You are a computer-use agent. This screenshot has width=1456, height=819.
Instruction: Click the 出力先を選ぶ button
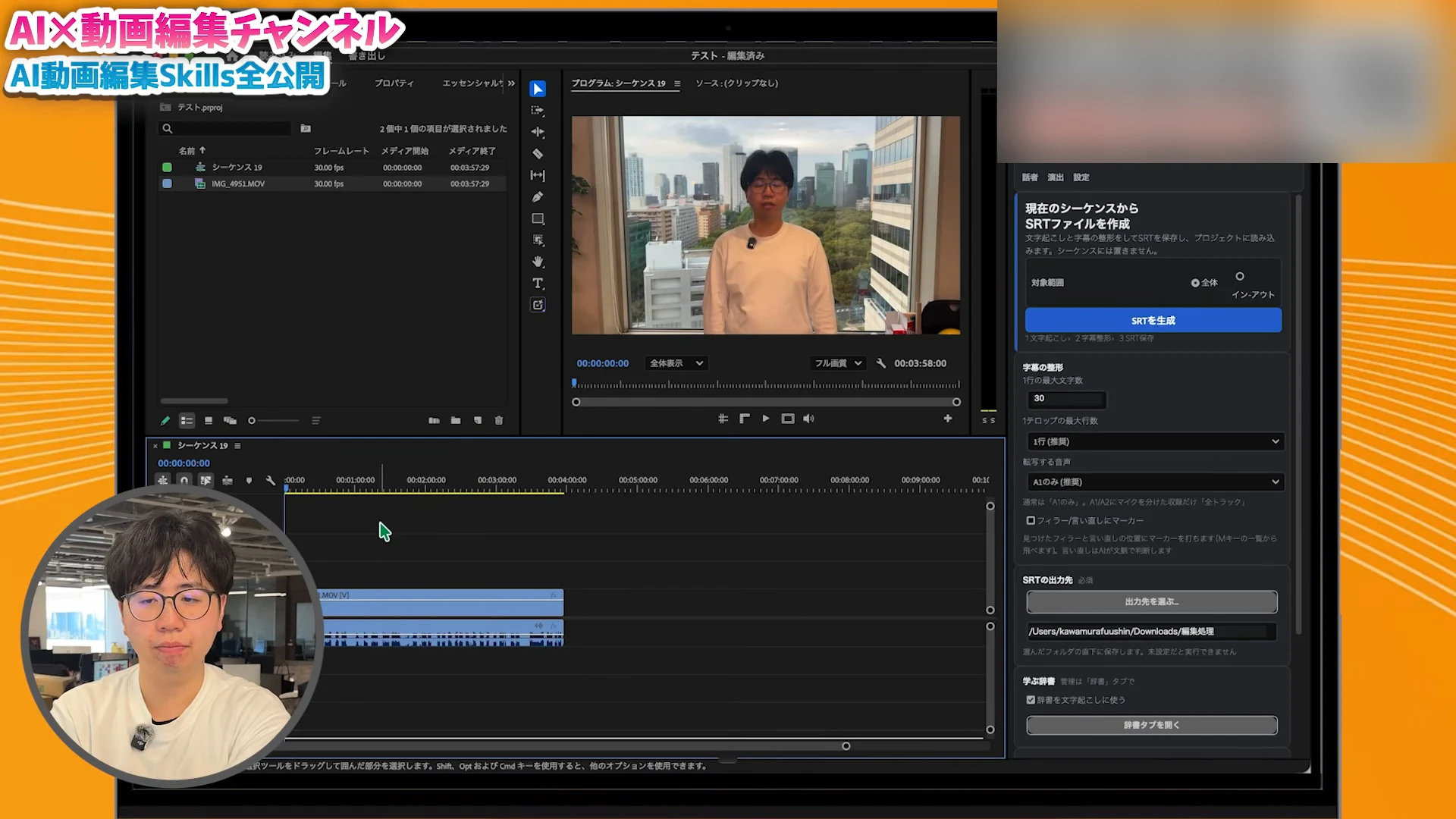(1152, 602)
